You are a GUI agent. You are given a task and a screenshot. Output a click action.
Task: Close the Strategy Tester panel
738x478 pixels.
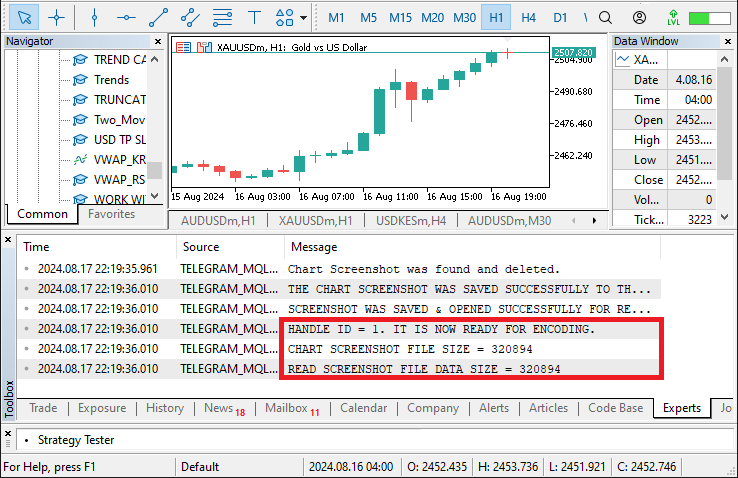[8, 433]
